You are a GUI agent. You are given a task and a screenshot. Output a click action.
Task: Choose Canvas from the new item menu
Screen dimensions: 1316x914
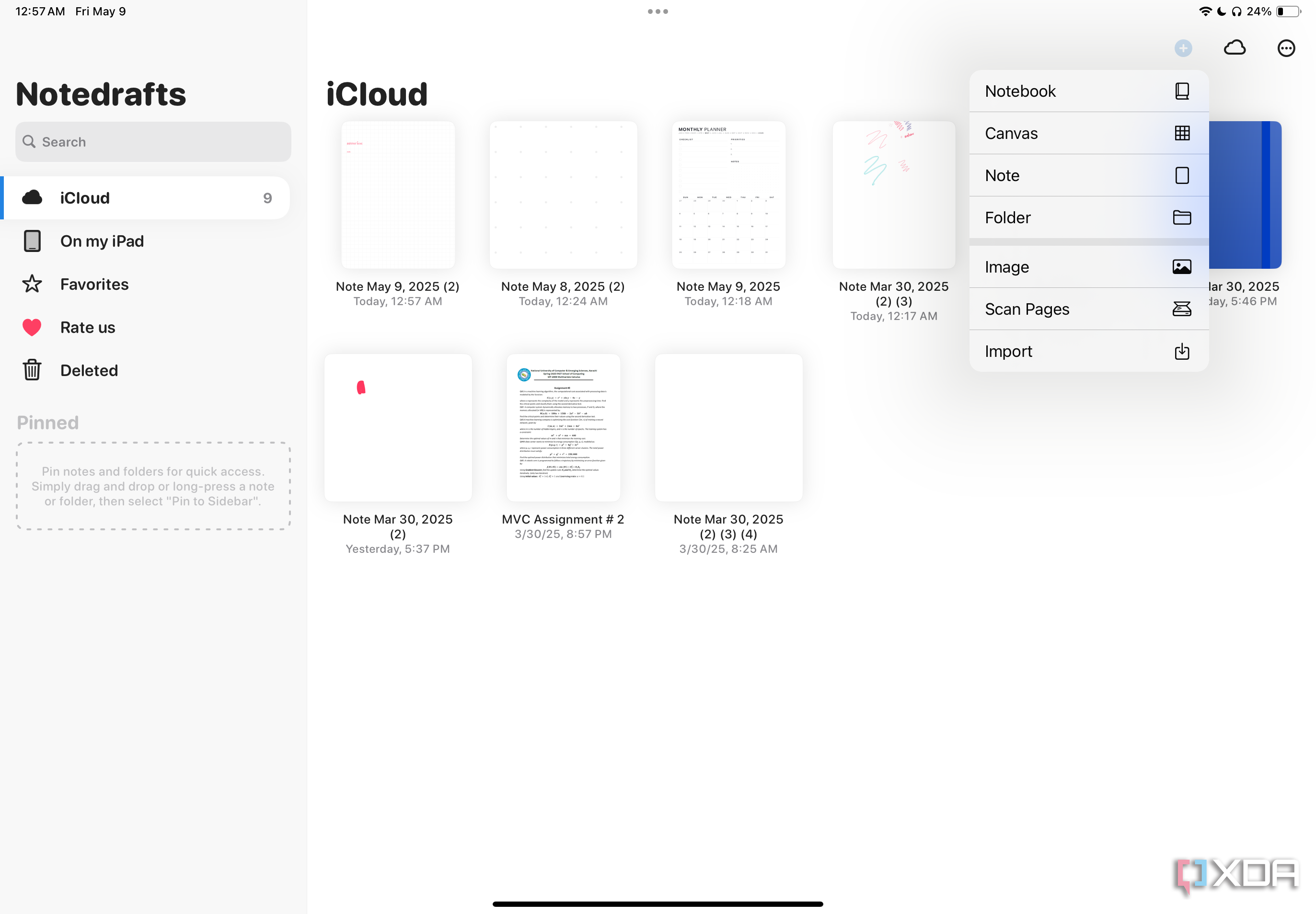(x=1088, y=133)
